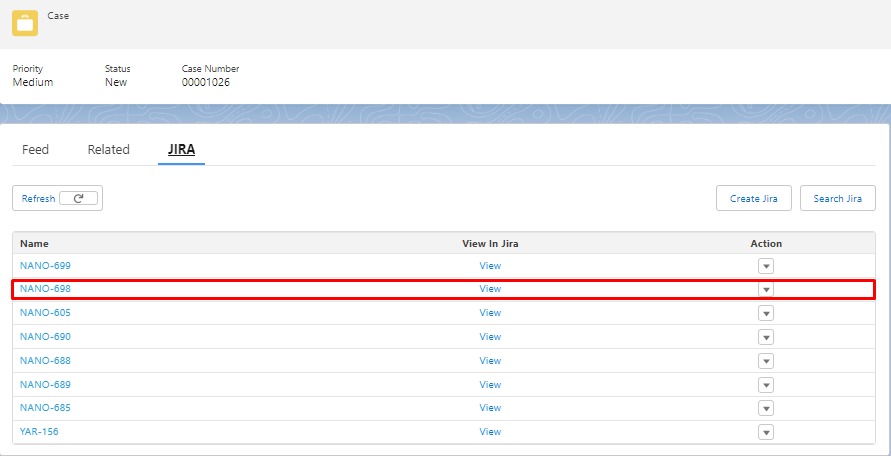Open the NANO-699 issue link

pyautogui.click(x=45, y=266)
